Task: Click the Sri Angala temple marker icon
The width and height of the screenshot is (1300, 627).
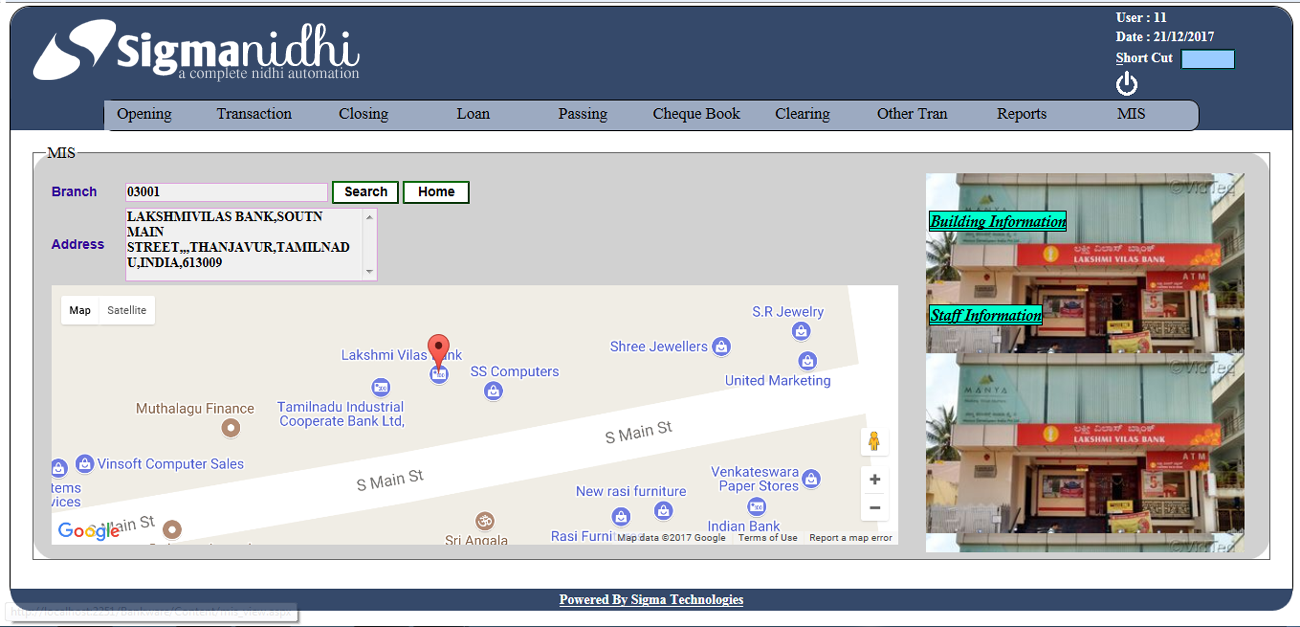Action: click(x=485, y=521)
